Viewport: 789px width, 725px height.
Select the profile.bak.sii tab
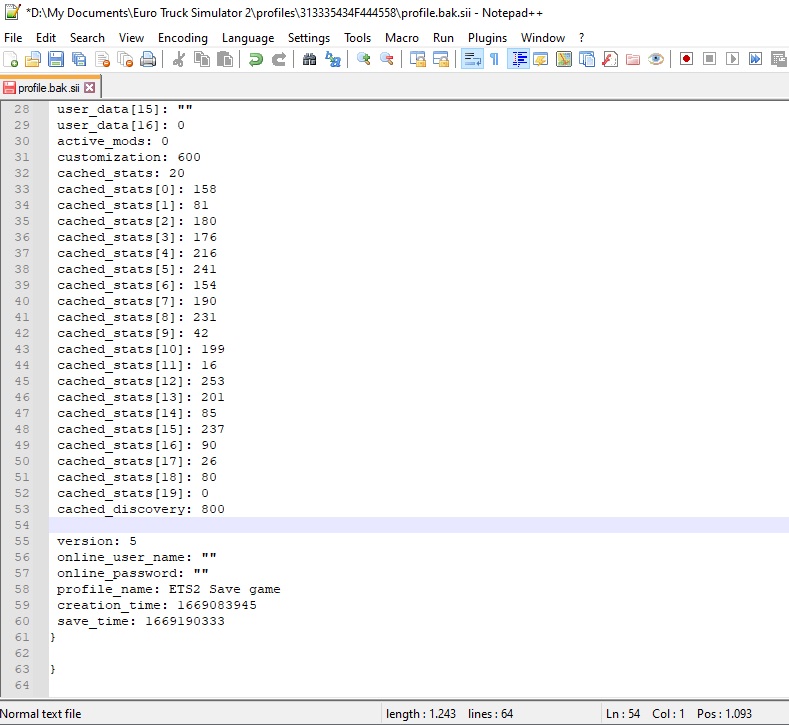point(49,88)
